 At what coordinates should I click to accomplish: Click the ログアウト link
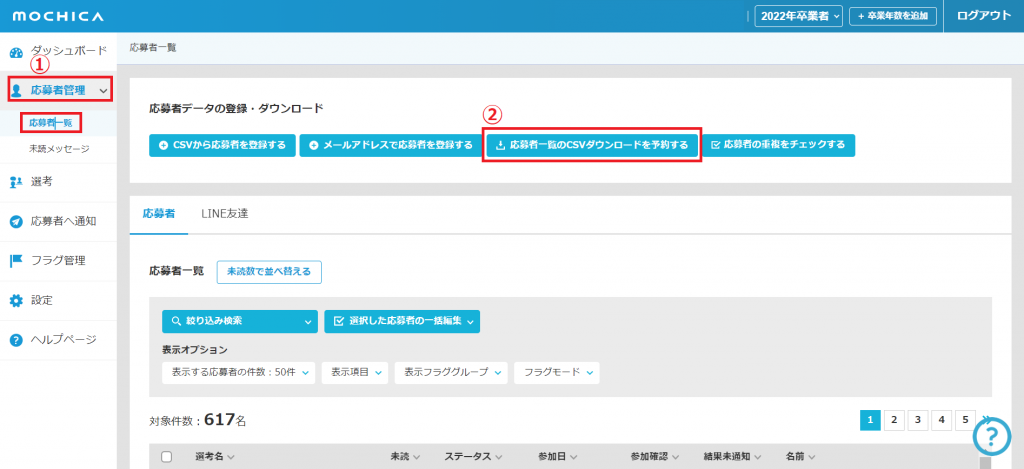[984, 16]
